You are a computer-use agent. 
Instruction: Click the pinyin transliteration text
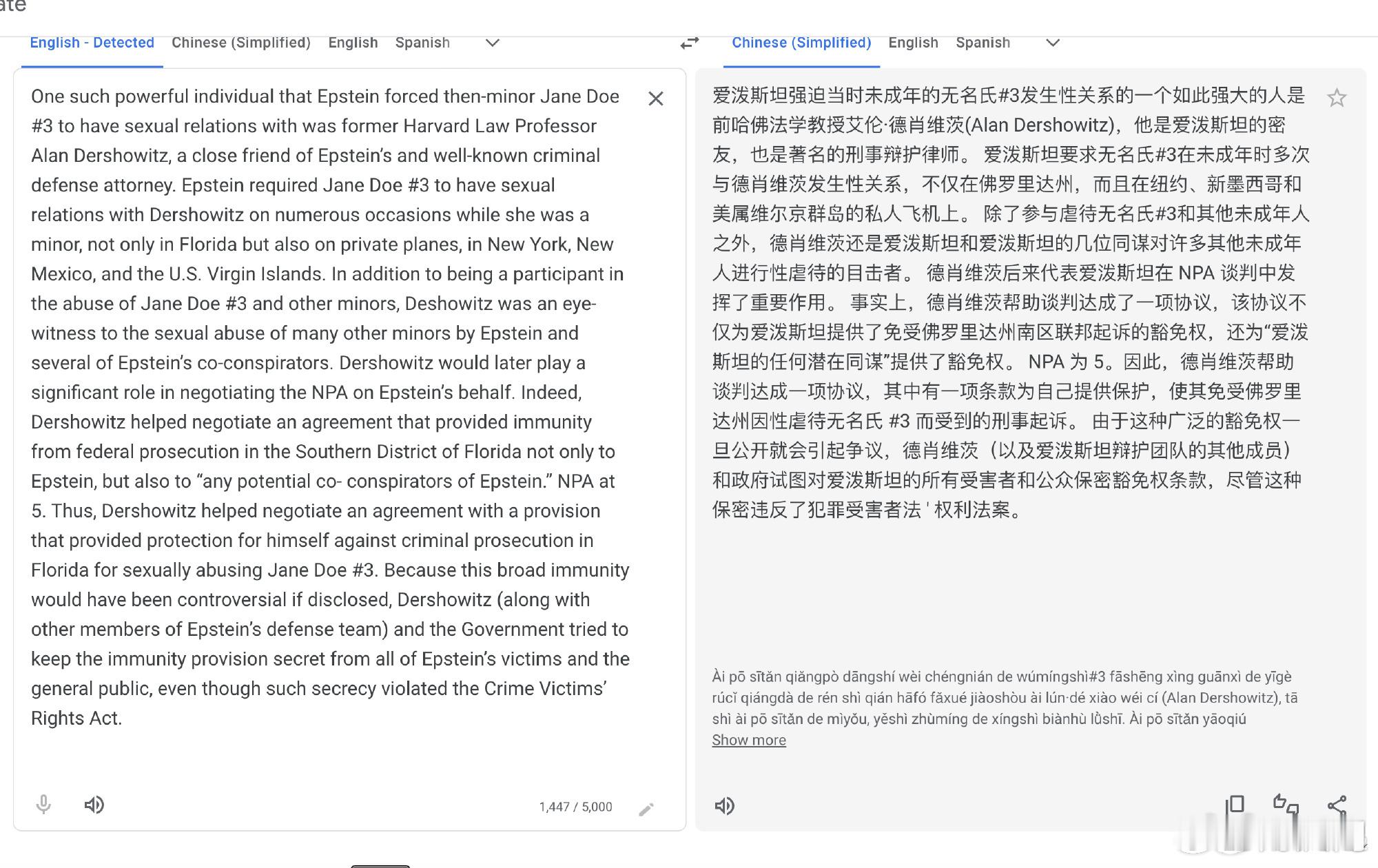[1005, 698]
